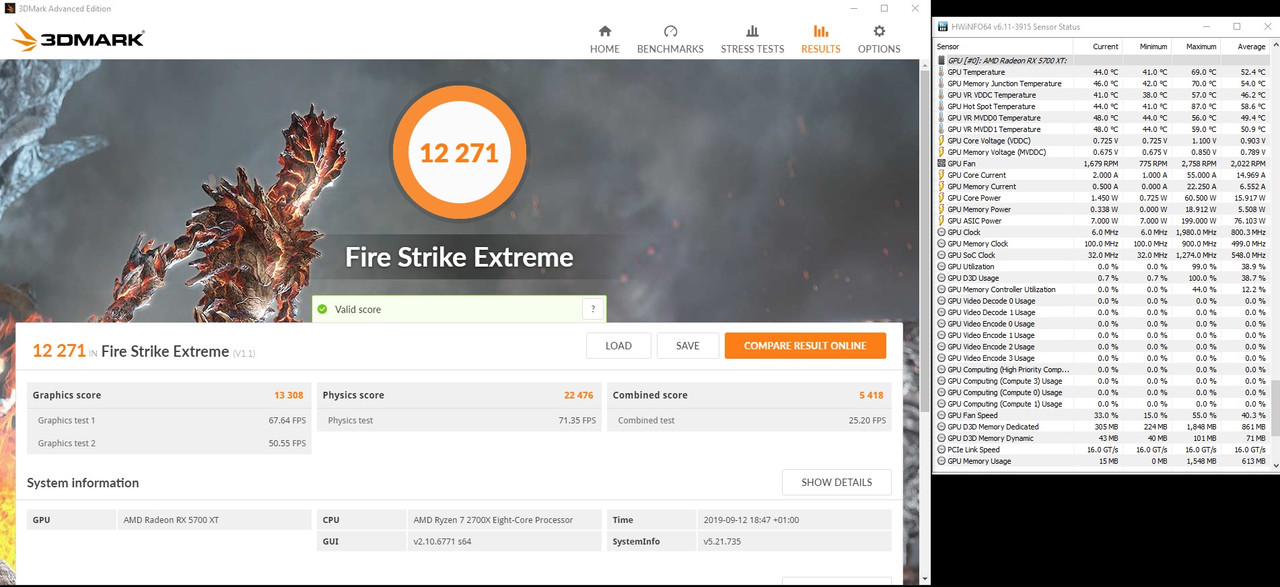1280x587 pixels.
Task: Select the GPU D3D Memory Dedicated row
Action: pyautogui.click(x=1102, y=427)
